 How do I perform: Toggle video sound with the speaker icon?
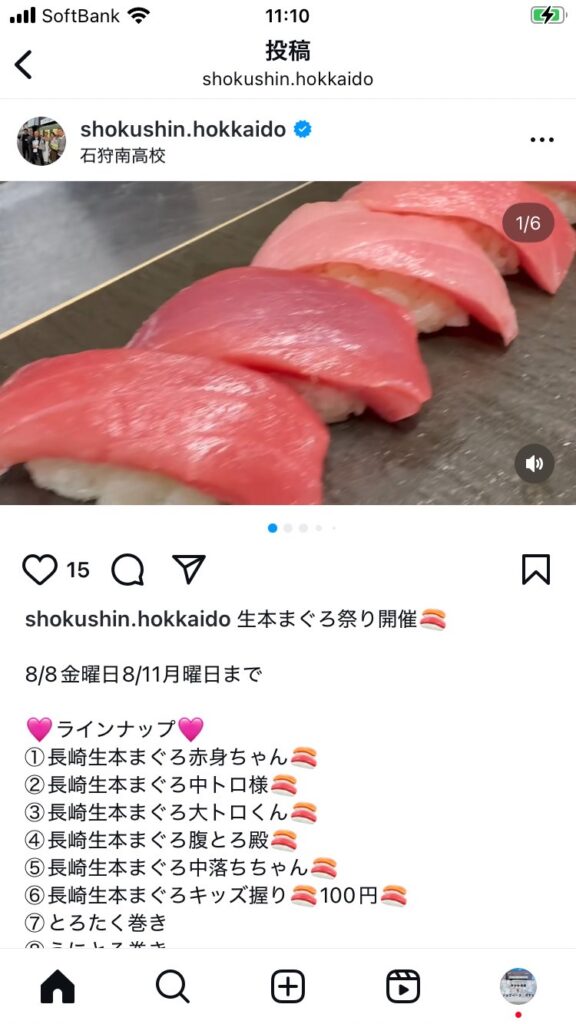tap(534, 464)
